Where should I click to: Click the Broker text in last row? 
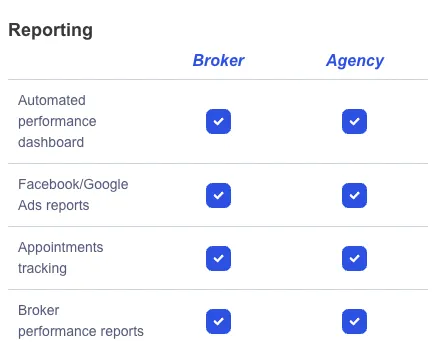coord(39,310)
